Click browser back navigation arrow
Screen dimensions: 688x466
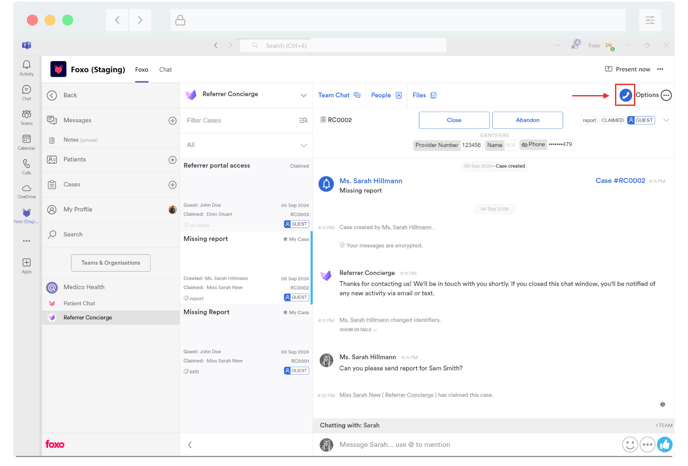[117, 20]
